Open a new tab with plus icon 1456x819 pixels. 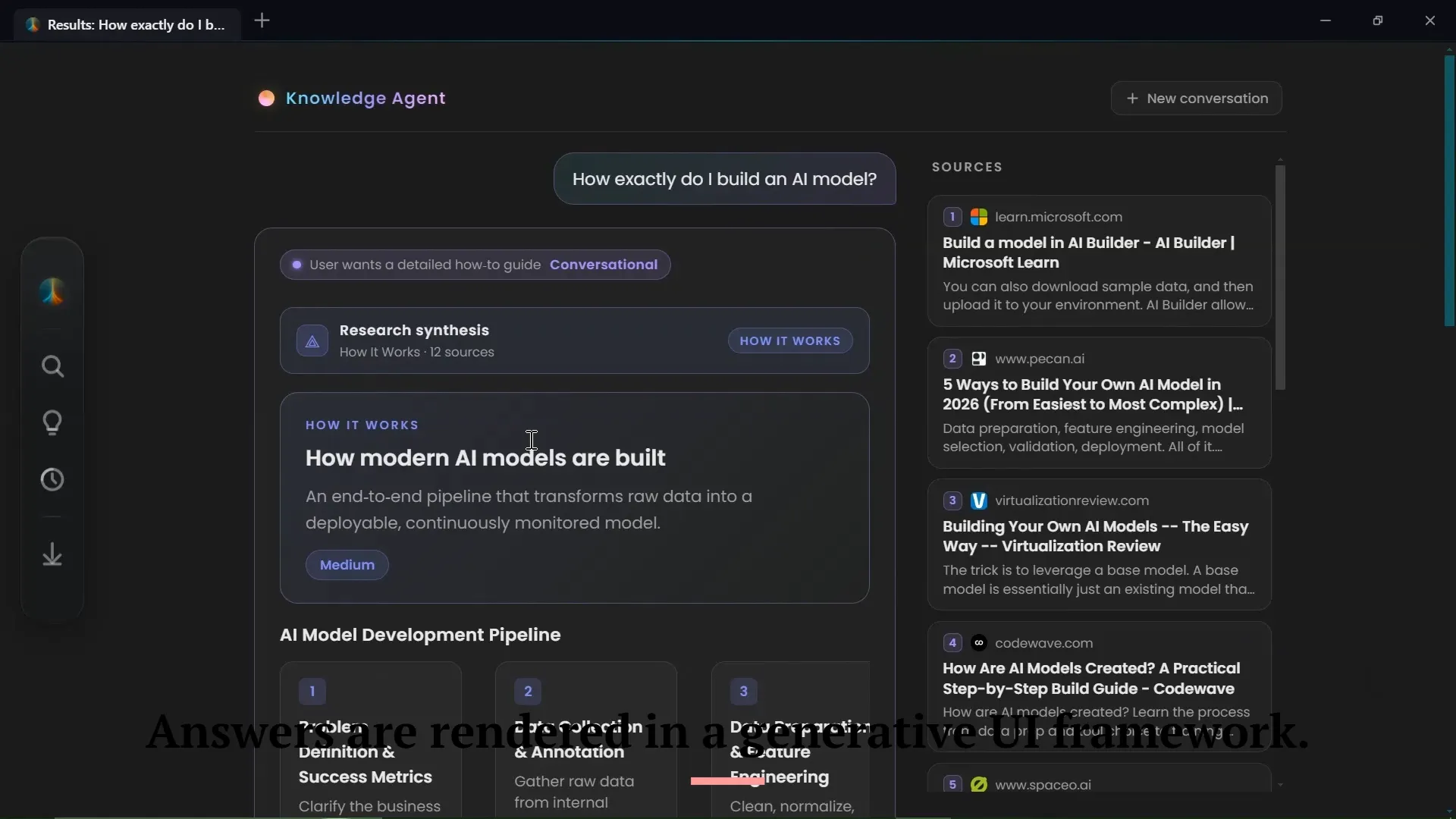pos(262,20)
